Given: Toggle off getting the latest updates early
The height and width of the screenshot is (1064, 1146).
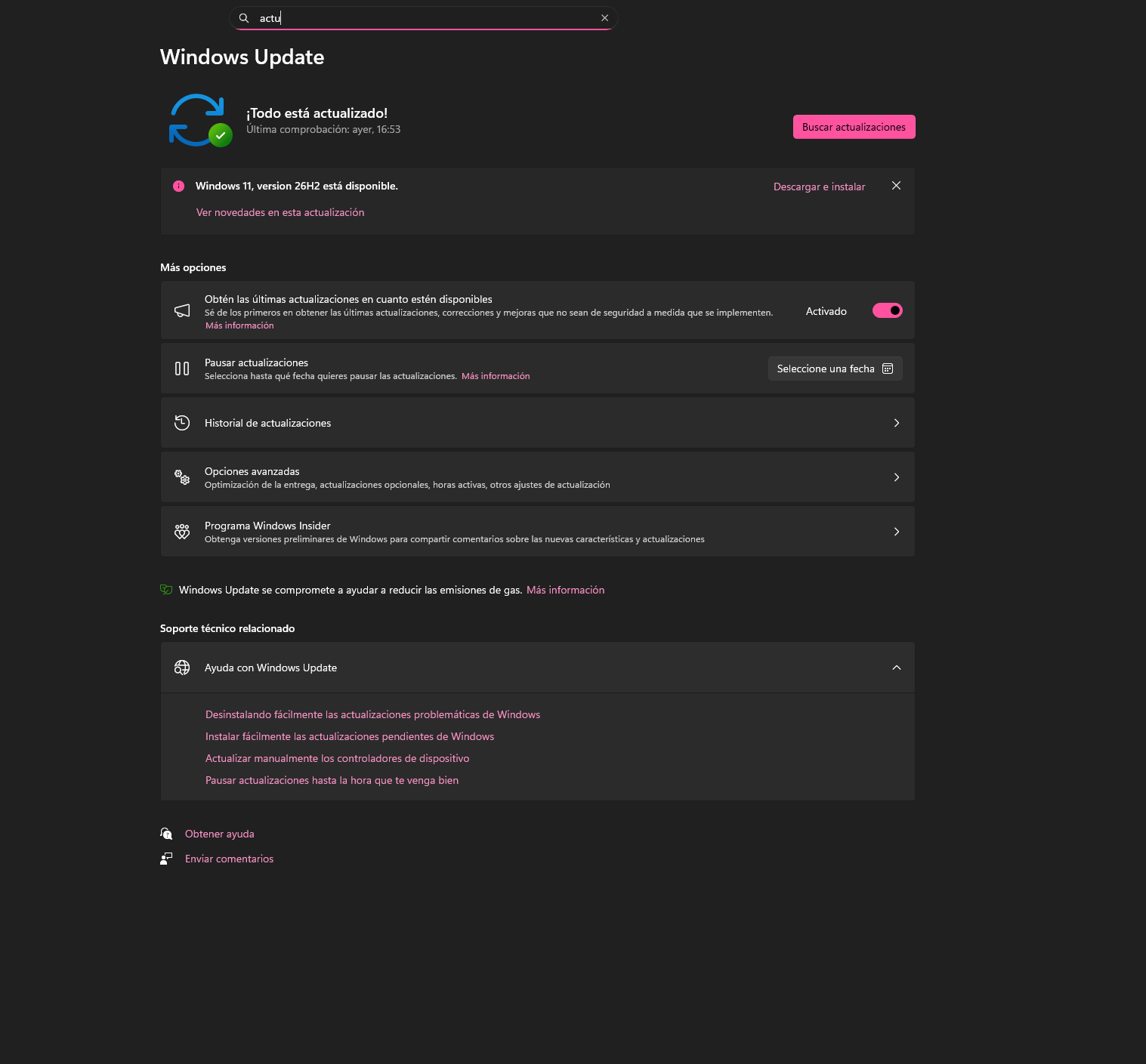Looking at the screenshot, I should tap(888, 310).
